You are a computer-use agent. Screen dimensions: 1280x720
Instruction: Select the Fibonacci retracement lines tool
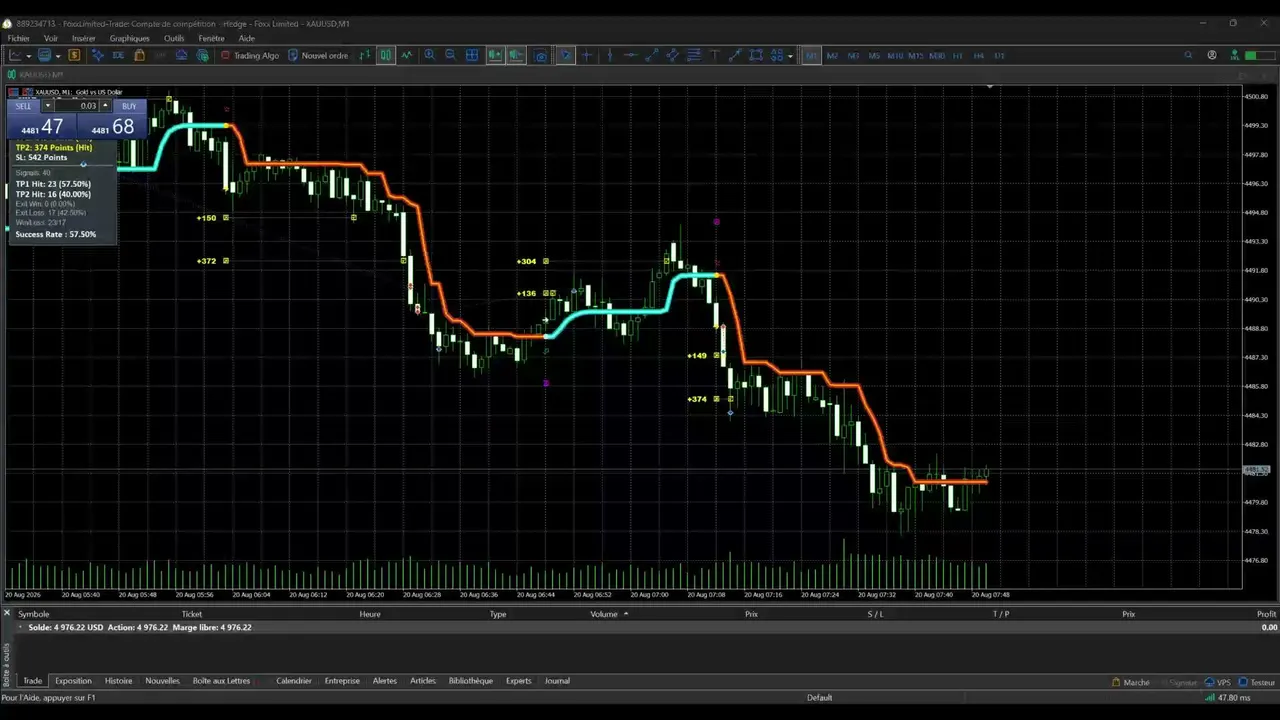click(694, 55)
